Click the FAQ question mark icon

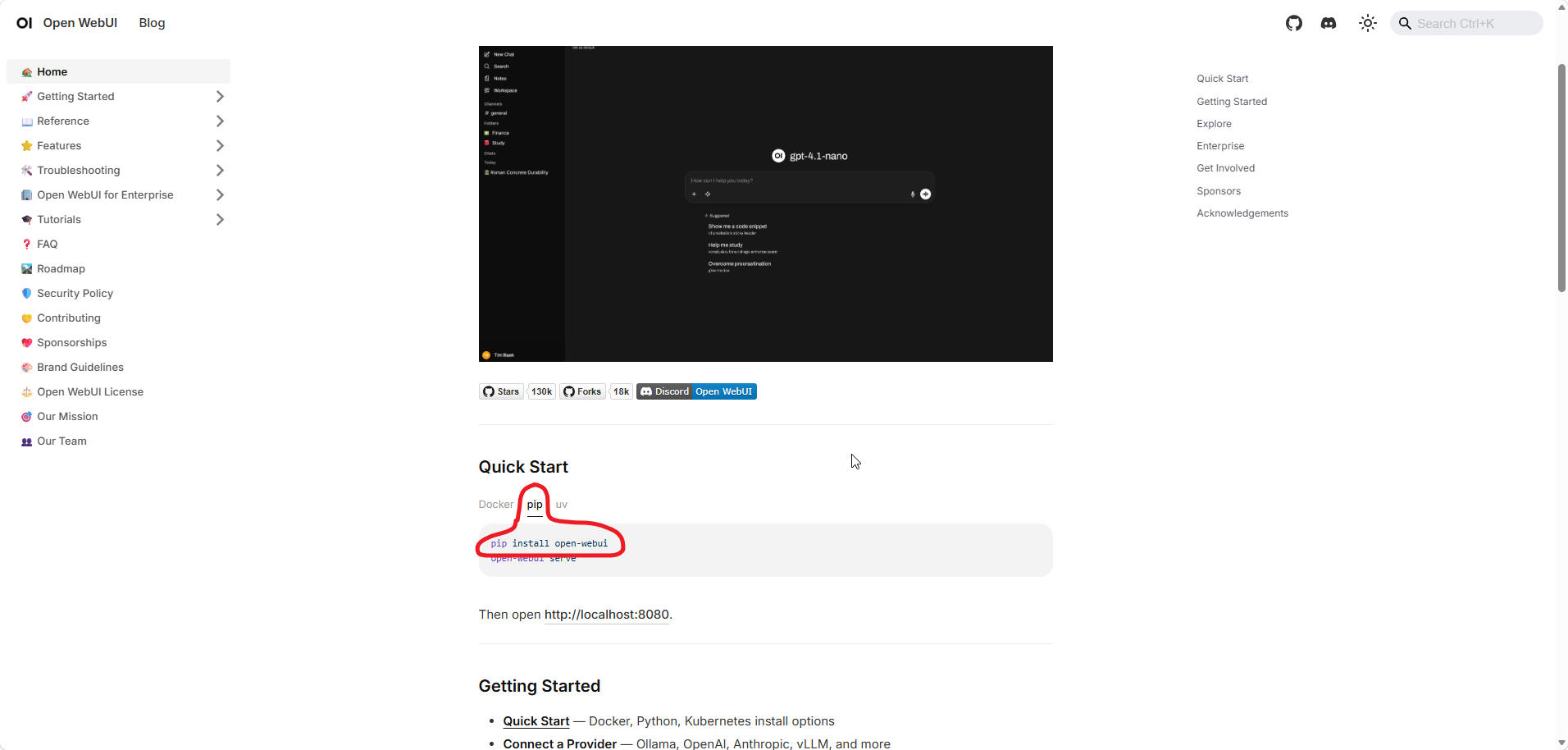coord(27,245)
